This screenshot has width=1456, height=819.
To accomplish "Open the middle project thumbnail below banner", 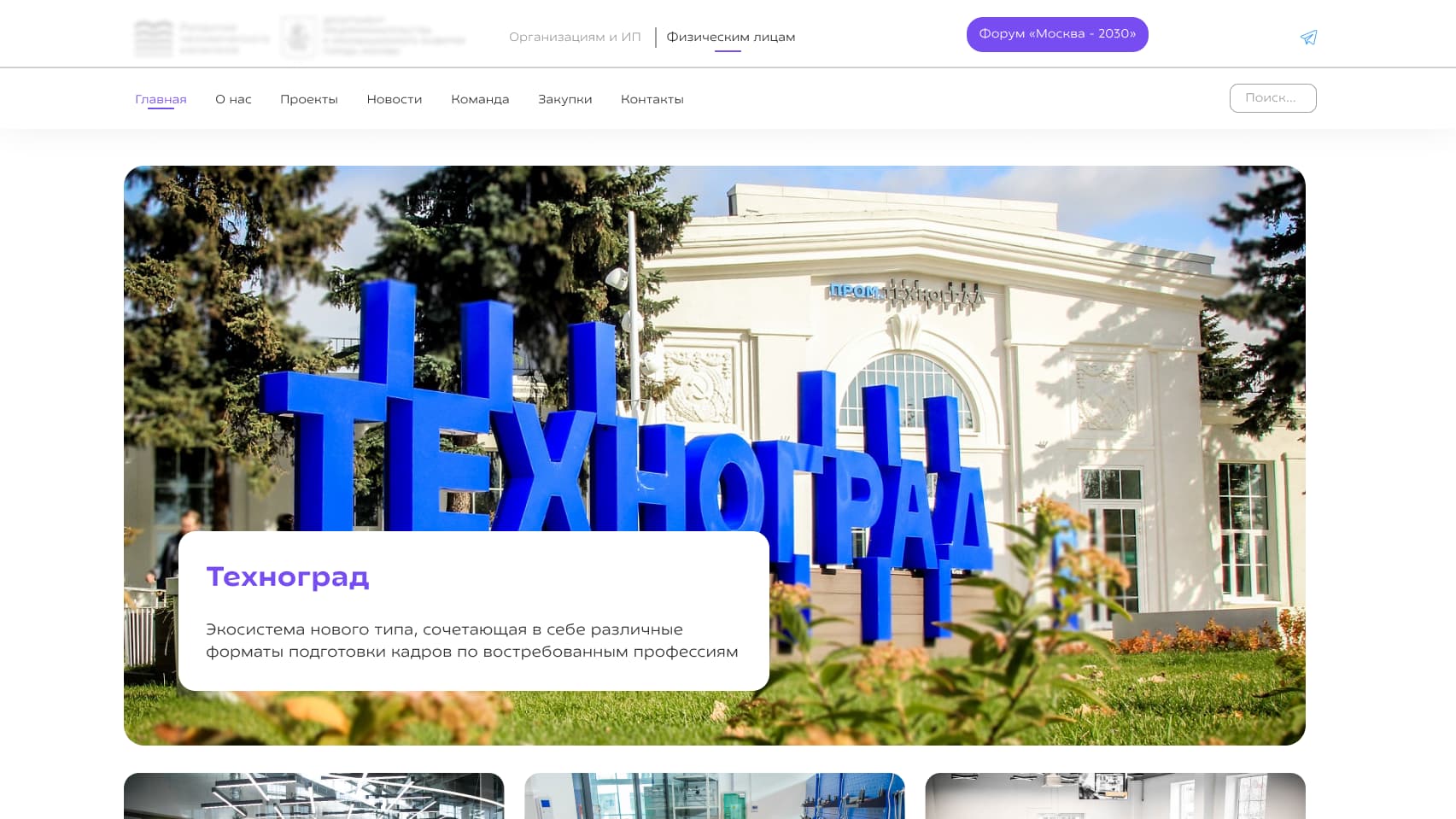I will click(x=715, y=796).
